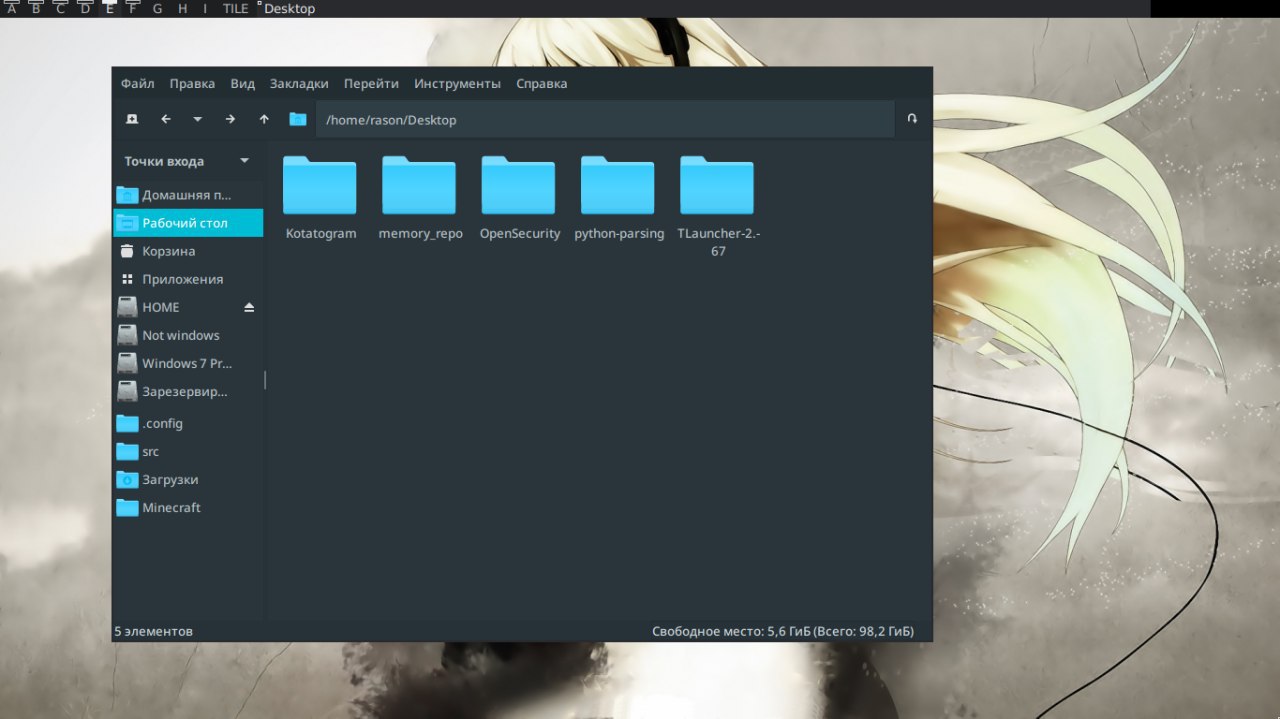The width and height of the screenshot is (1280, 719).
Task: Open the Перейти menu
Action: [x=371, y=84]
